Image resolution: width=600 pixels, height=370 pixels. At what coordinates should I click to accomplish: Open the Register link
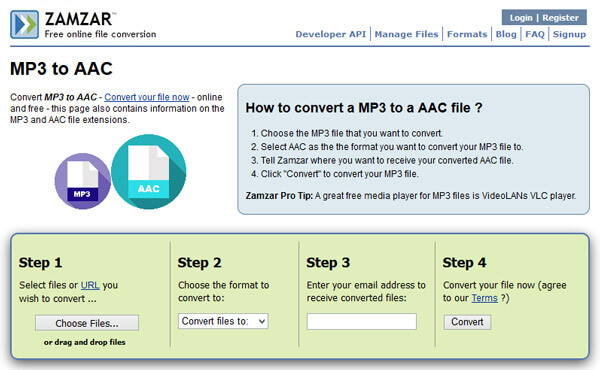560,18
